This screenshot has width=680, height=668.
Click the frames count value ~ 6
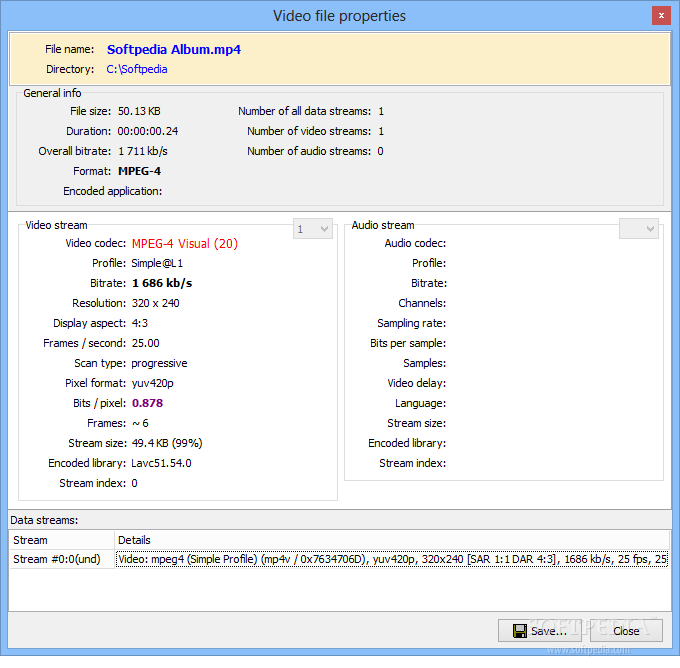[x=140, y=423]
